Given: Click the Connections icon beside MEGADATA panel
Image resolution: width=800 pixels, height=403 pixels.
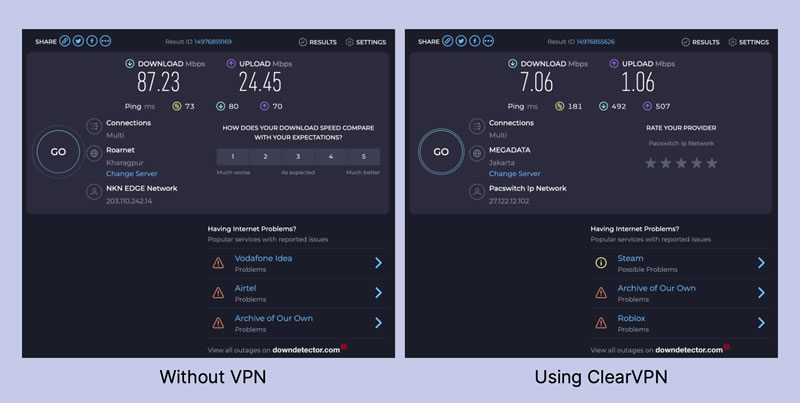Looking at the screenshot, I should click(477, 126).
